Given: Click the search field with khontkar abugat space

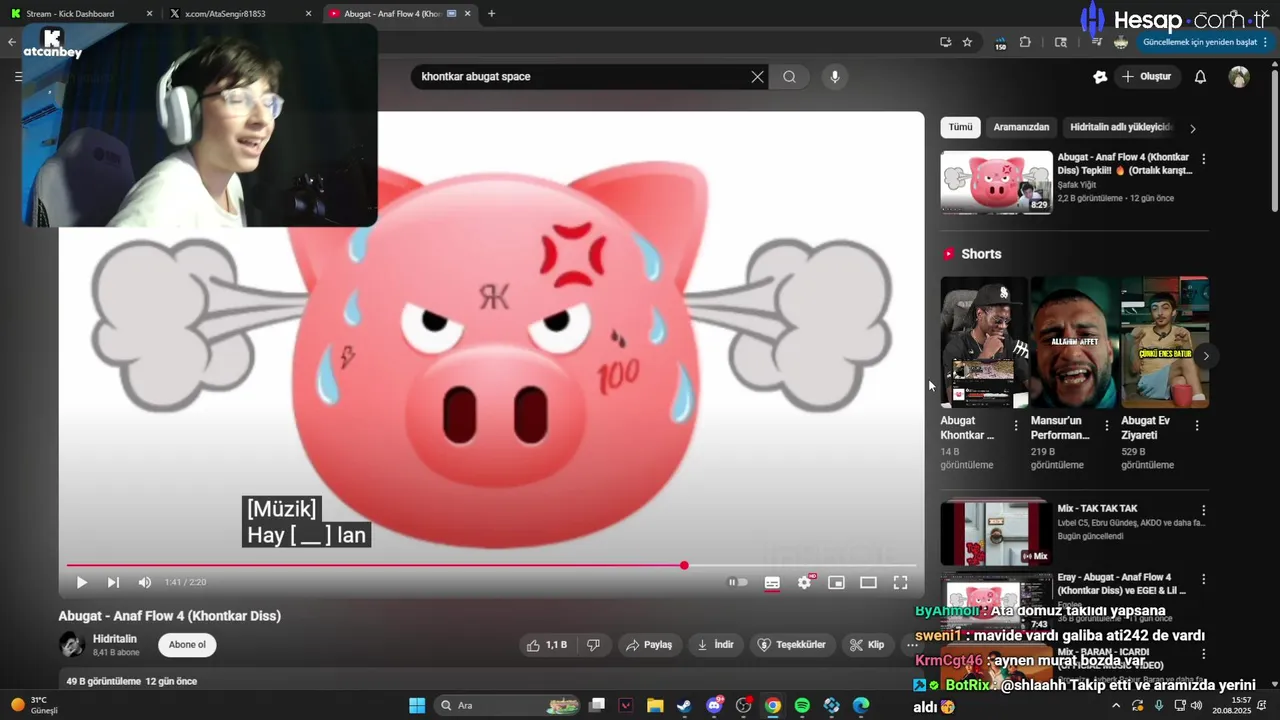Looking at the screenshot, I should pyautogui.click(x=580, y=77).
